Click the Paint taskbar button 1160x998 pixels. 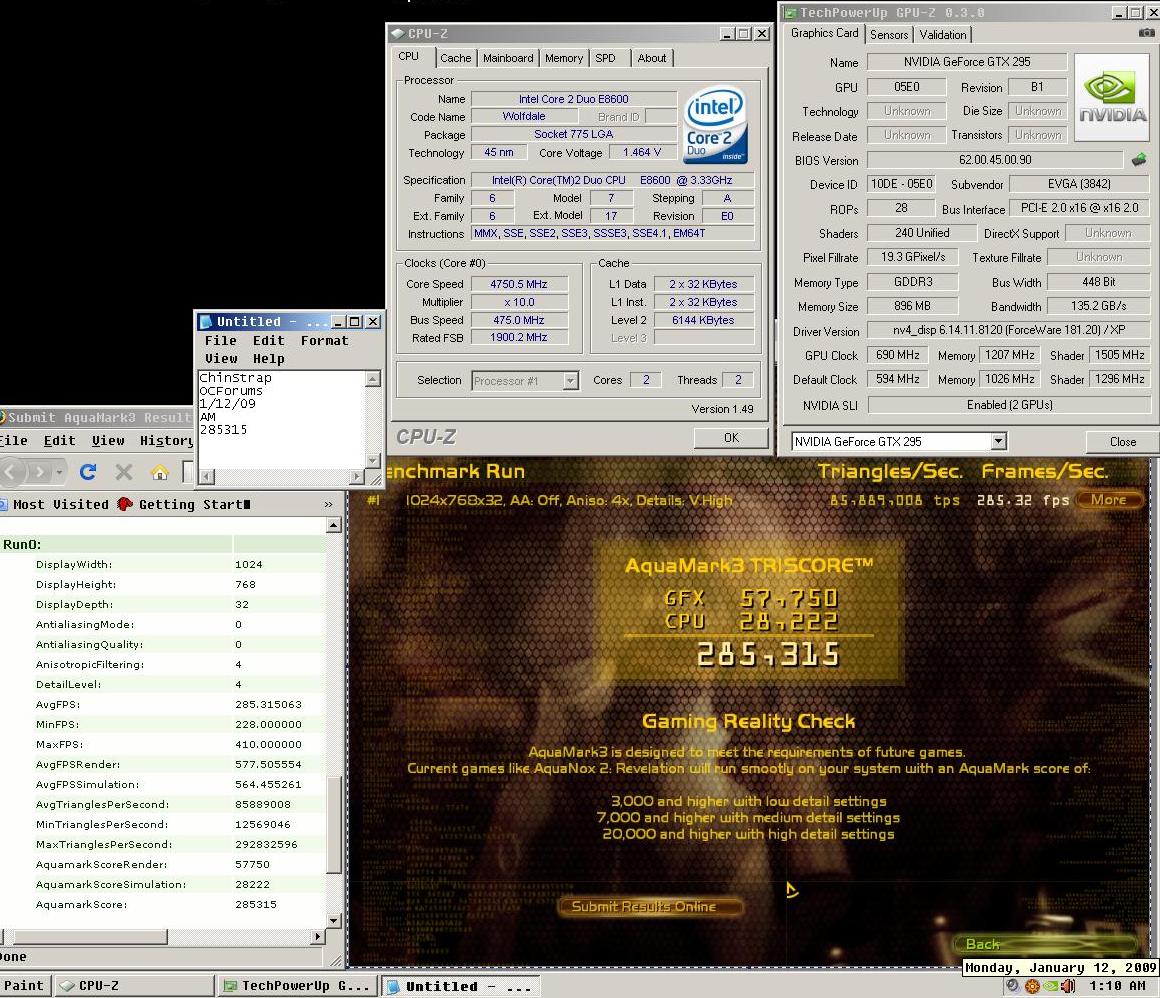pyautogui.click(x=25, y=985)
